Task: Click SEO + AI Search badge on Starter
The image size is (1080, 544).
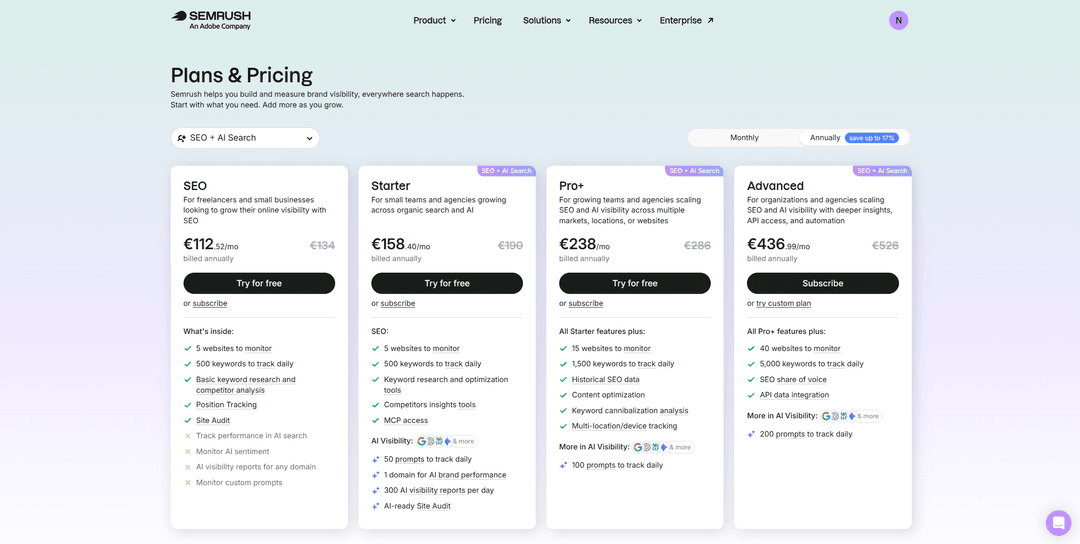Action: (506, 171)
